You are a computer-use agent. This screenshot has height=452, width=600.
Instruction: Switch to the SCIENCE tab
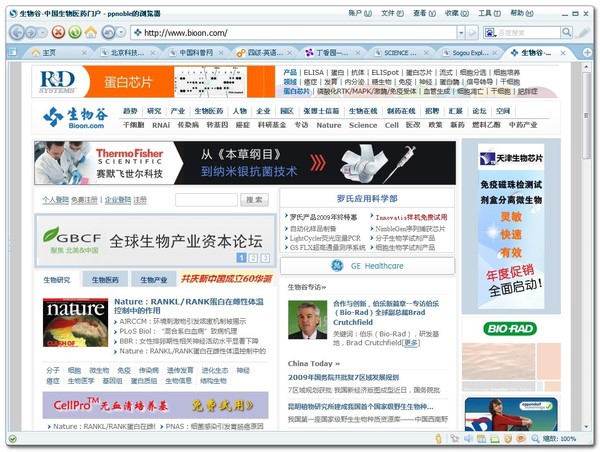tap(398, 52)
